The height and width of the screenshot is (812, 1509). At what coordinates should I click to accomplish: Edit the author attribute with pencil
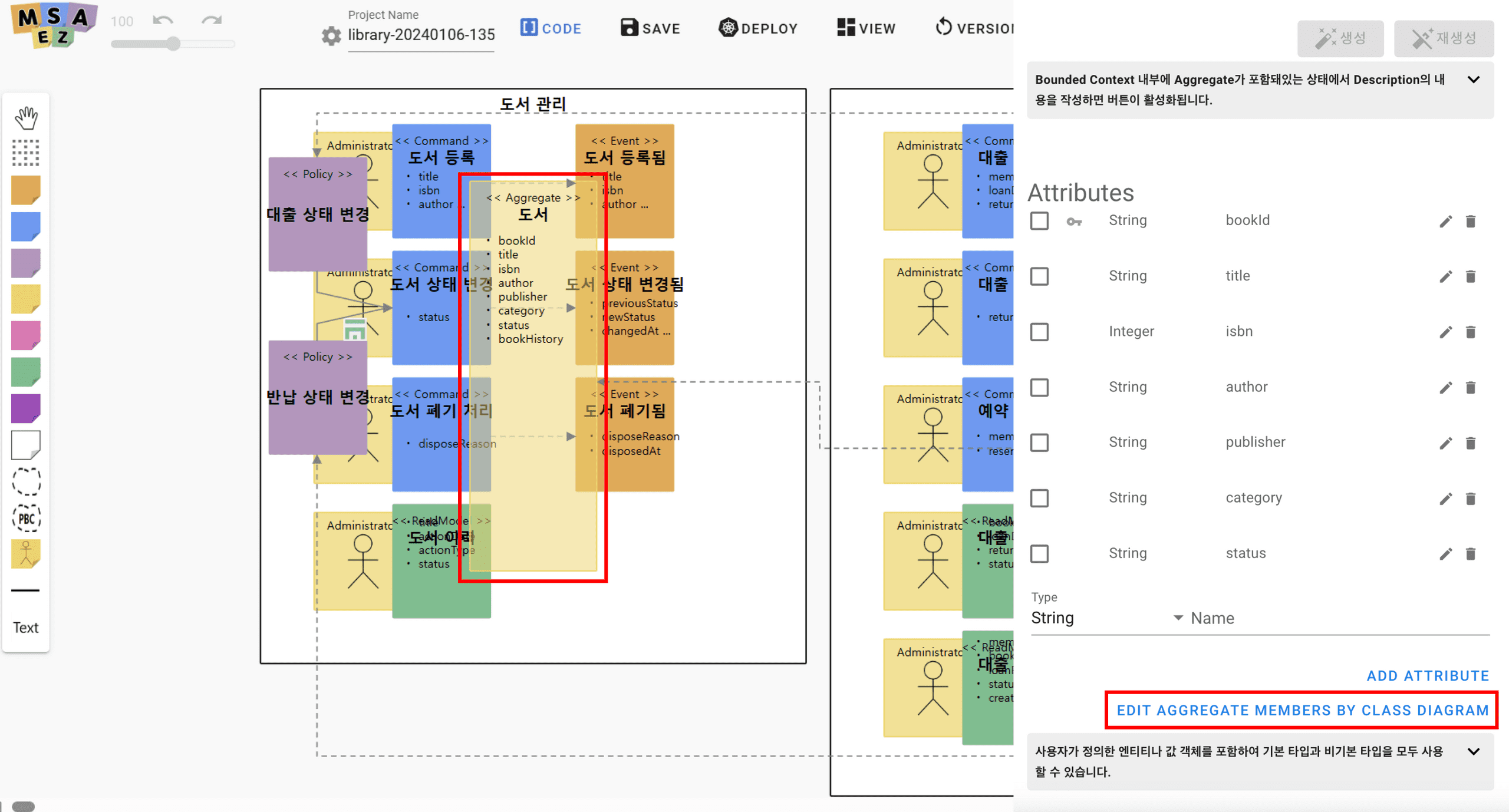coord(1445,387)
